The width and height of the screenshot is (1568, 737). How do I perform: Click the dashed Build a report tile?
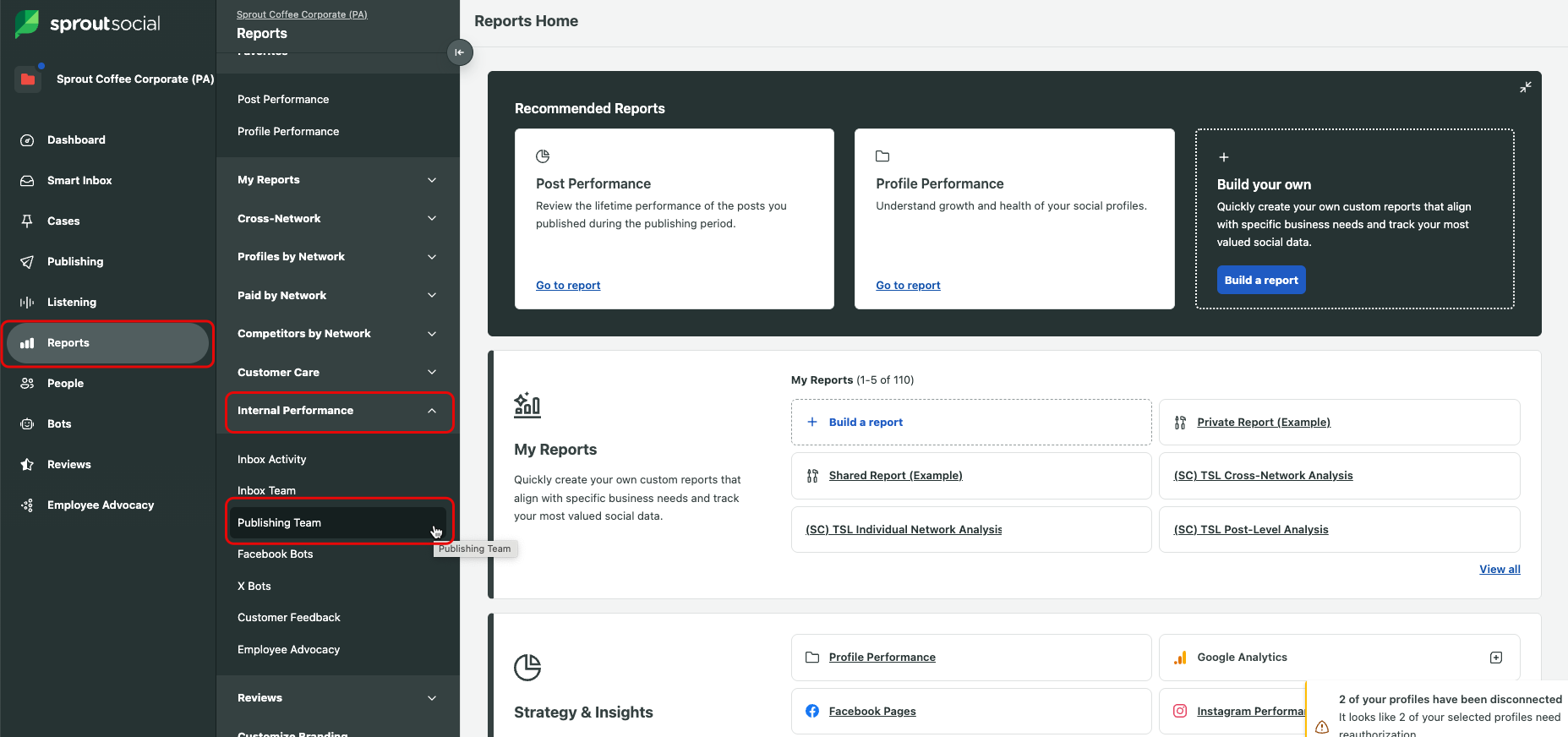click(971, 423)
